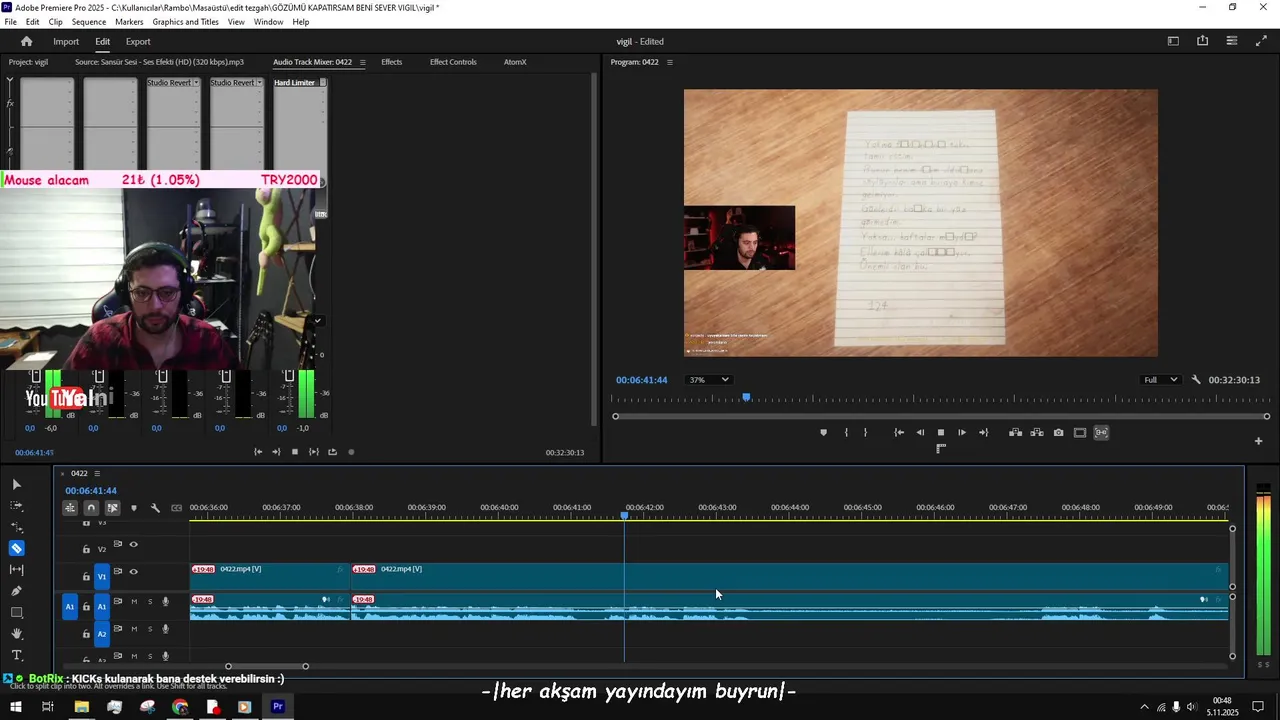The image size is (1280, 720).
Task: Step back one frame
Action: point(920,433)
